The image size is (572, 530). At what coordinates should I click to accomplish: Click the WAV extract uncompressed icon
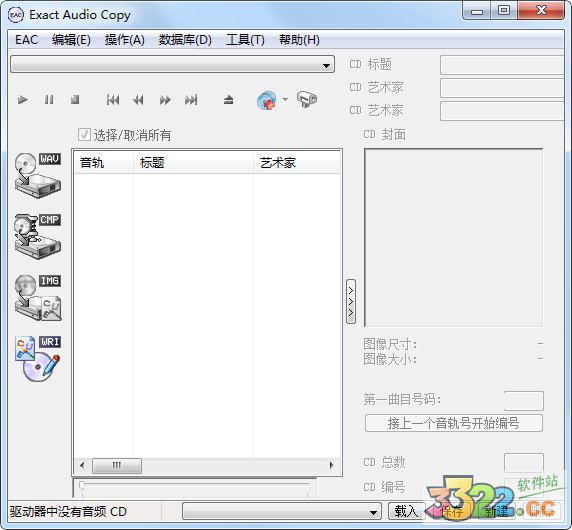point(38,175)
